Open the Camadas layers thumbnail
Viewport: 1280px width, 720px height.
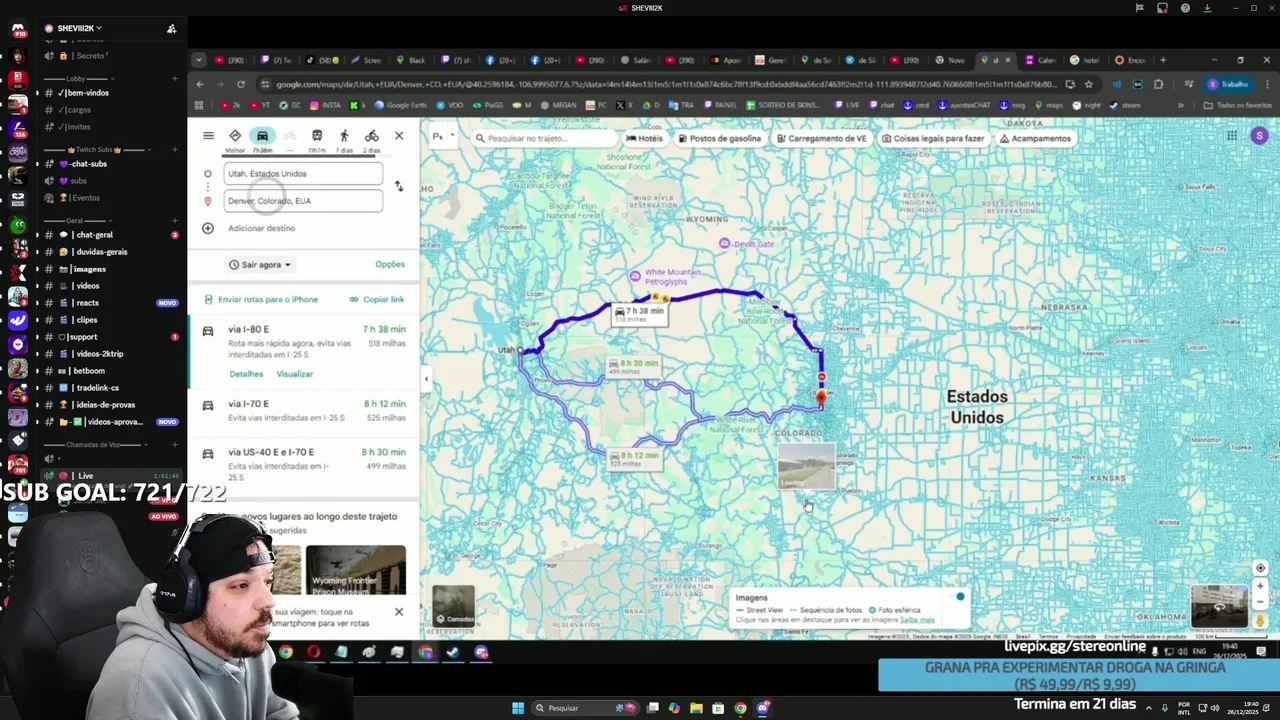pyautogui.click(x=453, y=605)
